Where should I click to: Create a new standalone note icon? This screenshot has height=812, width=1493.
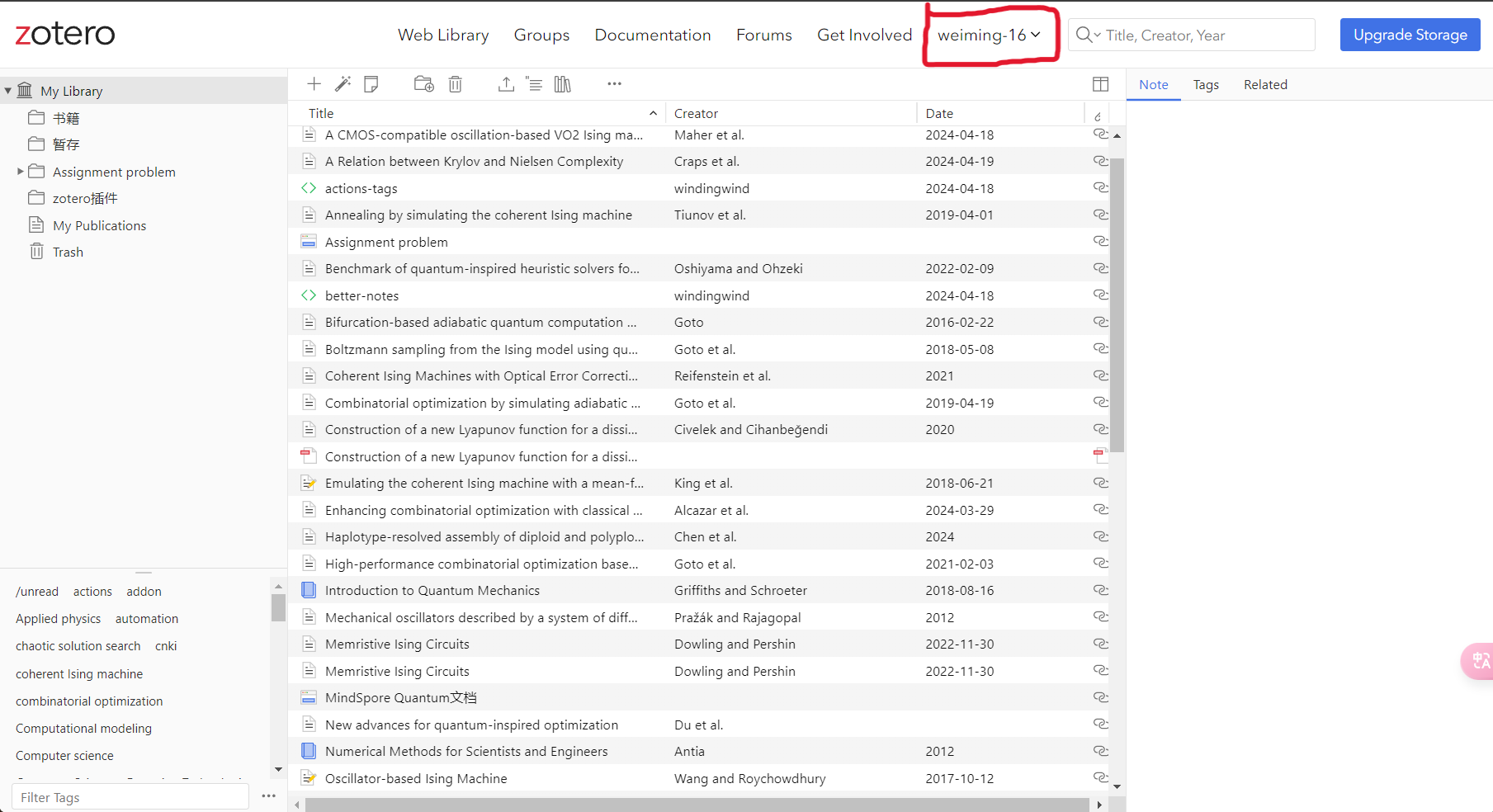coord(371,84)
